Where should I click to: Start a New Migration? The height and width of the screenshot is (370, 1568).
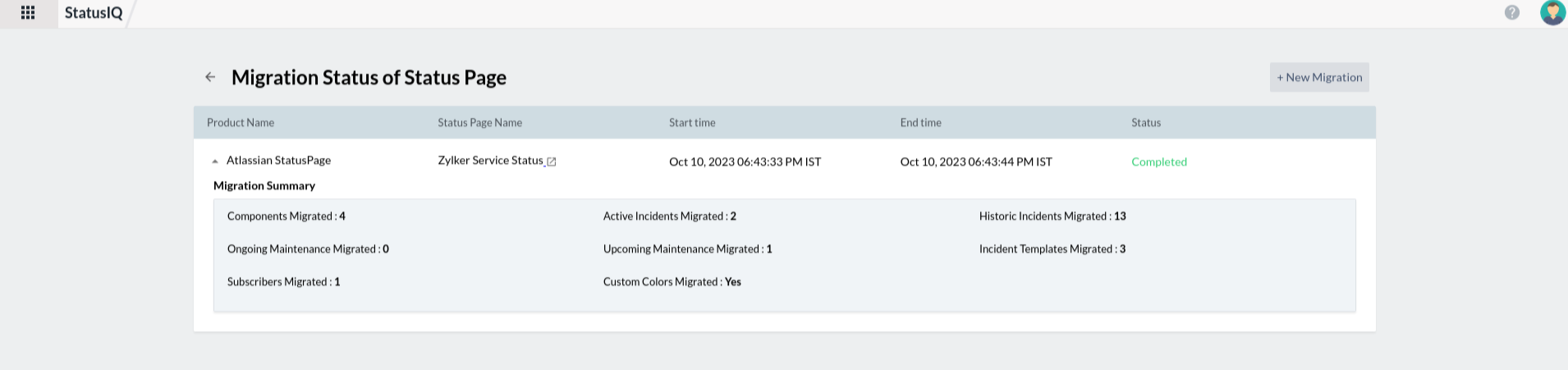click(1318, 77)
